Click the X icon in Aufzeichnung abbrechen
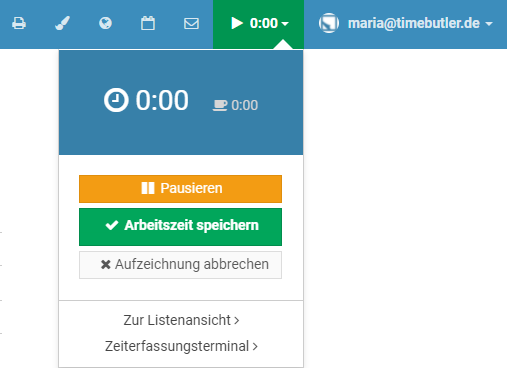Image resolution: width=507 pixels, height=372 pixels. [x=106, y=264]
